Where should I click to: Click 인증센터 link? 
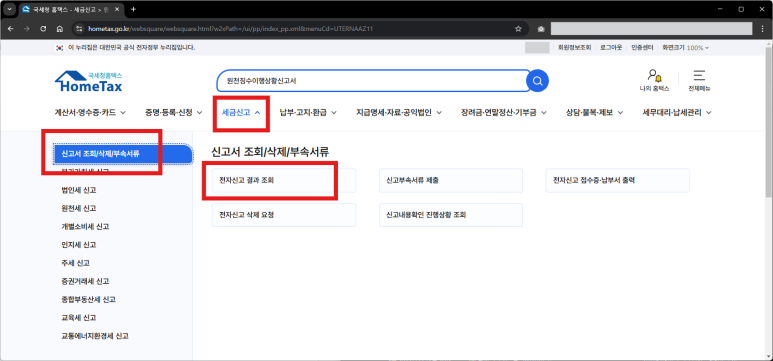point(642,48)
